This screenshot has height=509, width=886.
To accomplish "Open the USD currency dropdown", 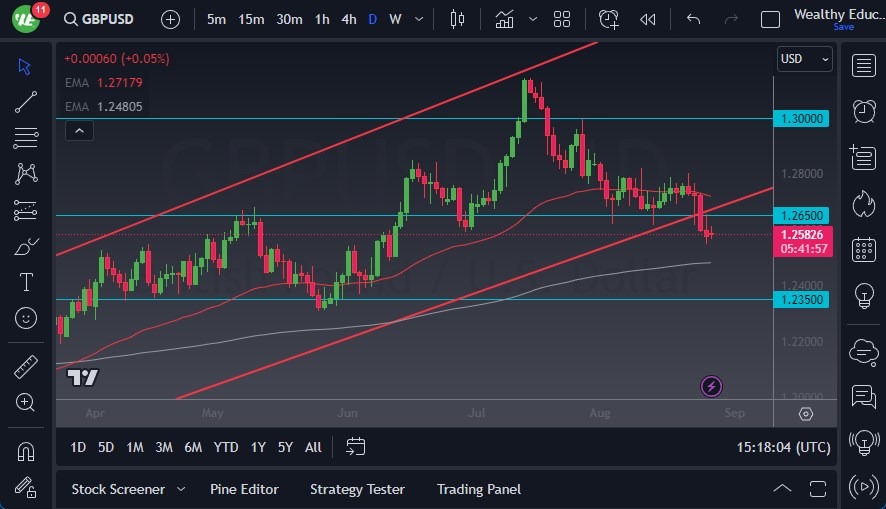I will [804, 59].
